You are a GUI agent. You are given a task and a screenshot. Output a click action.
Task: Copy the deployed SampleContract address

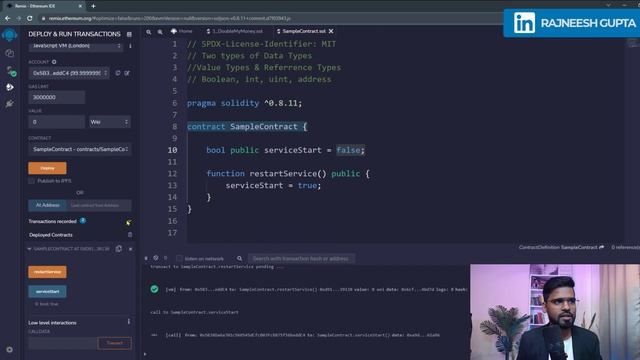pos(119,249)
